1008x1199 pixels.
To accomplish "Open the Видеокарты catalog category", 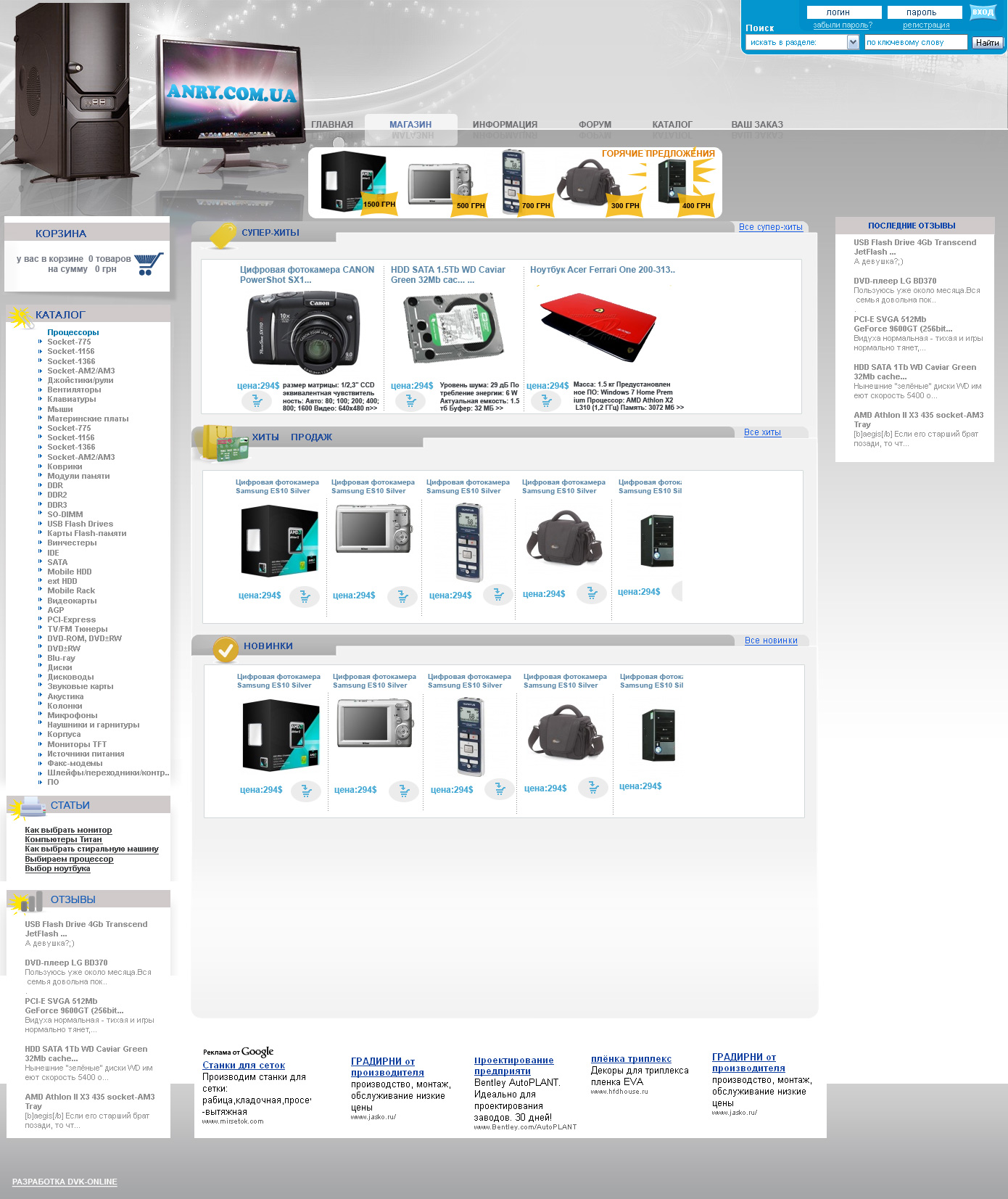I will click(72, 601).
